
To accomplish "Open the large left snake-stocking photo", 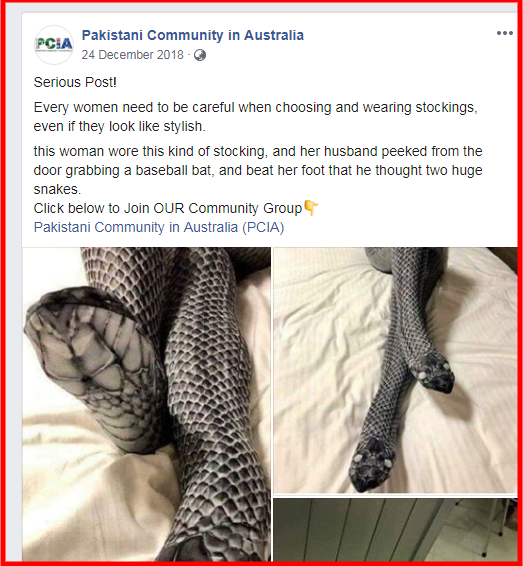I will coord(147,404).
